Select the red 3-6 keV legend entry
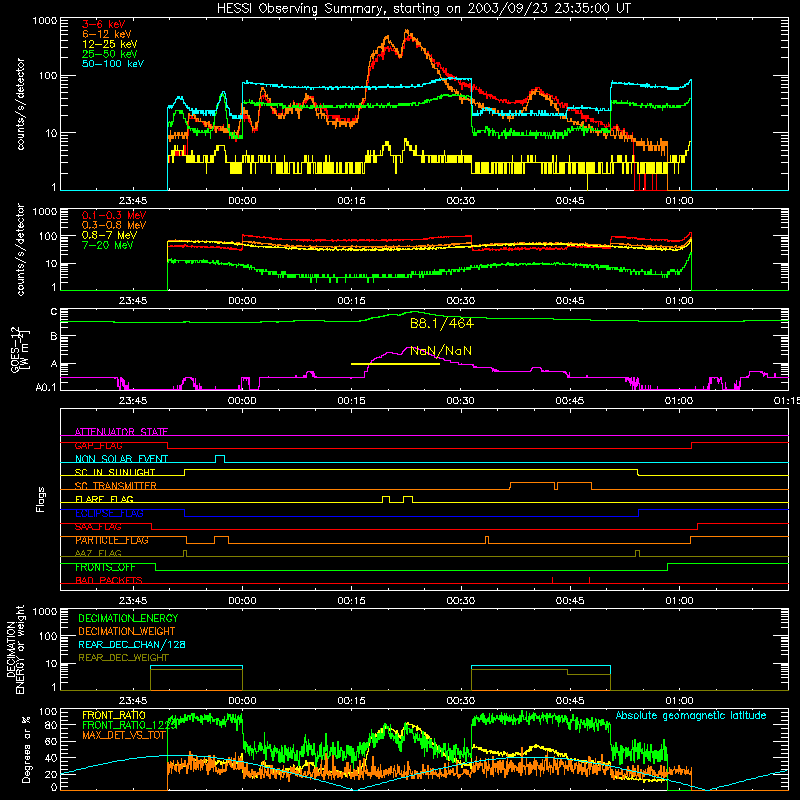The image size is (800, 800). [103, 24]
